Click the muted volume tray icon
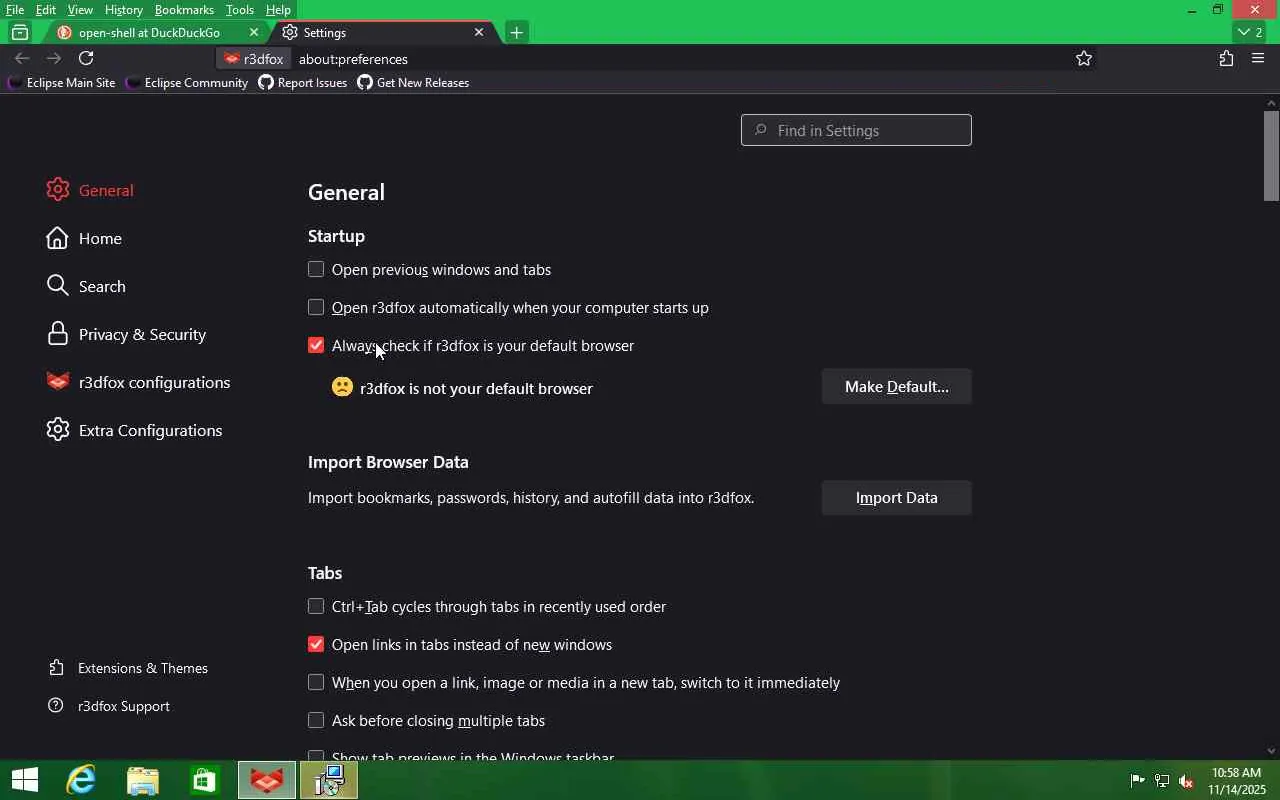1280x800 pixels. click(x=1186, y=781)
